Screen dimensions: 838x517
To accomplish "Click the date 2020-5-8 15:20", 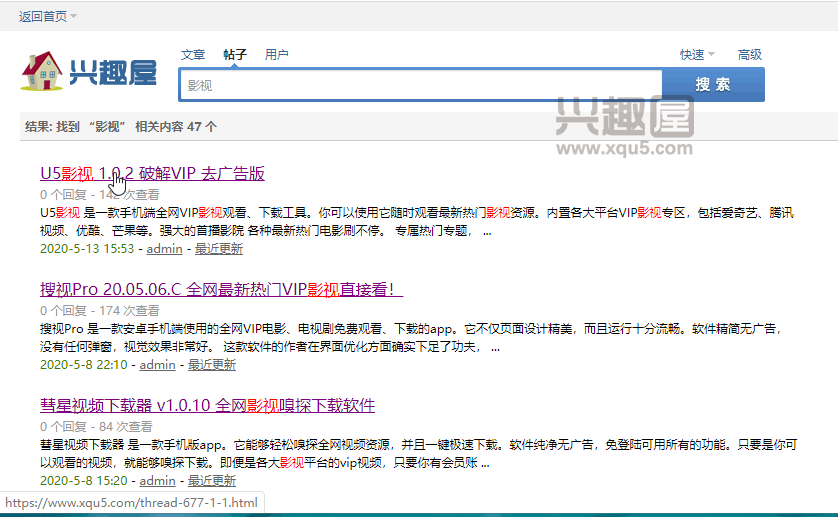I will (x=84, y=481).
